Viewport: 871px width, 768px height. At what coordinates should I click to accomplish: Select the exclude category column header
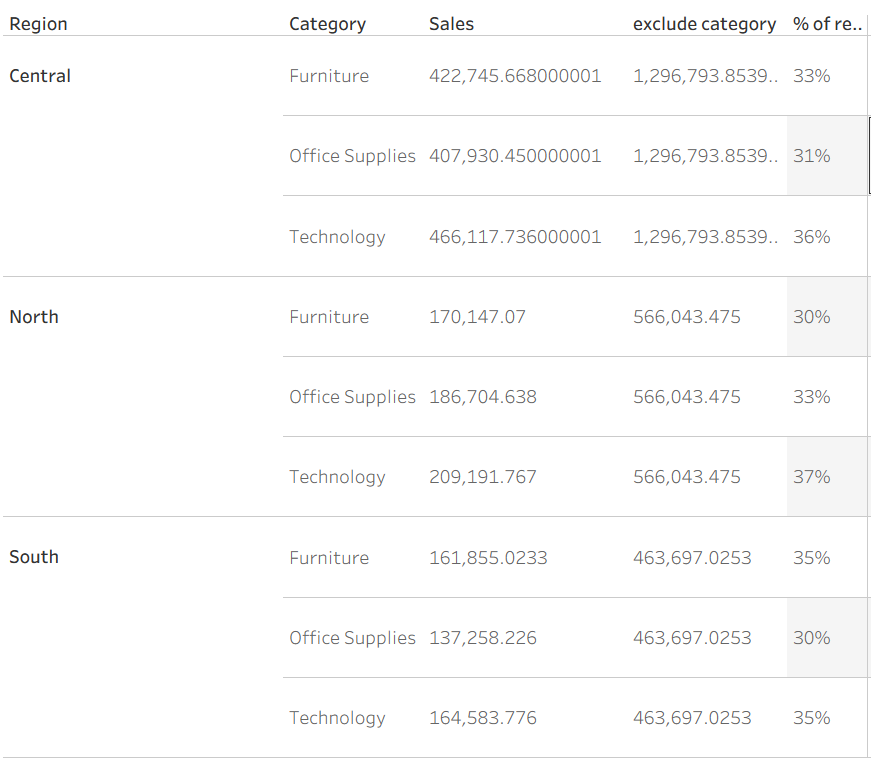pos(704,24)
